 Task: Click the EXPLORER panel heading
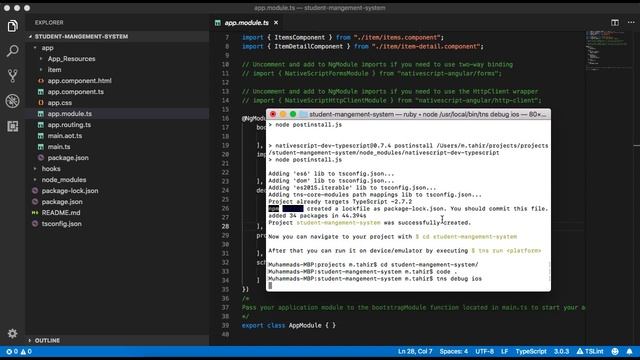click(49, 22)
